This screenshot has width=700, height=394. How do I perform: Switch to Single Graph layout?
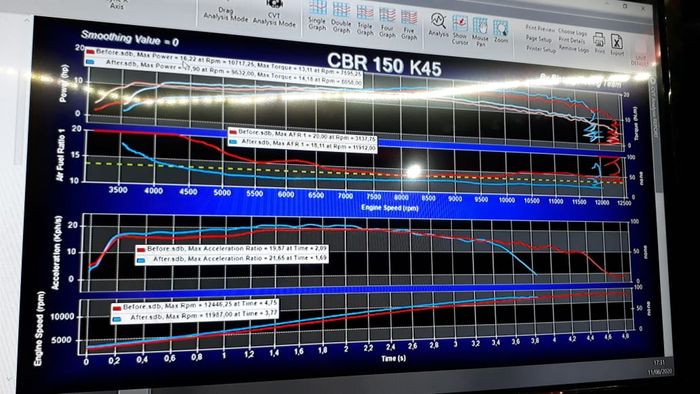point(317,16)
